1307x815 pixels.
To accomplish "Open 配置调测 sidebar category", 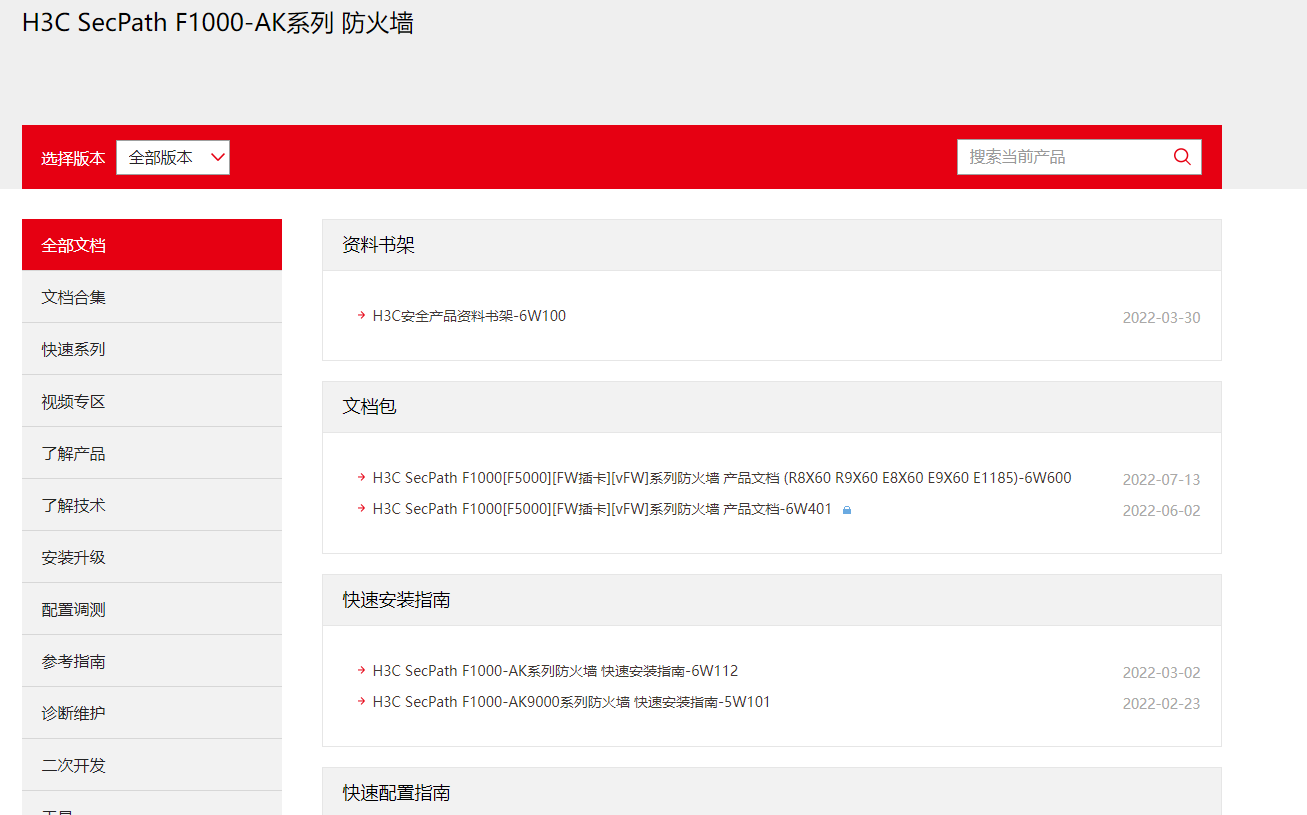I will tap(152, 609).
